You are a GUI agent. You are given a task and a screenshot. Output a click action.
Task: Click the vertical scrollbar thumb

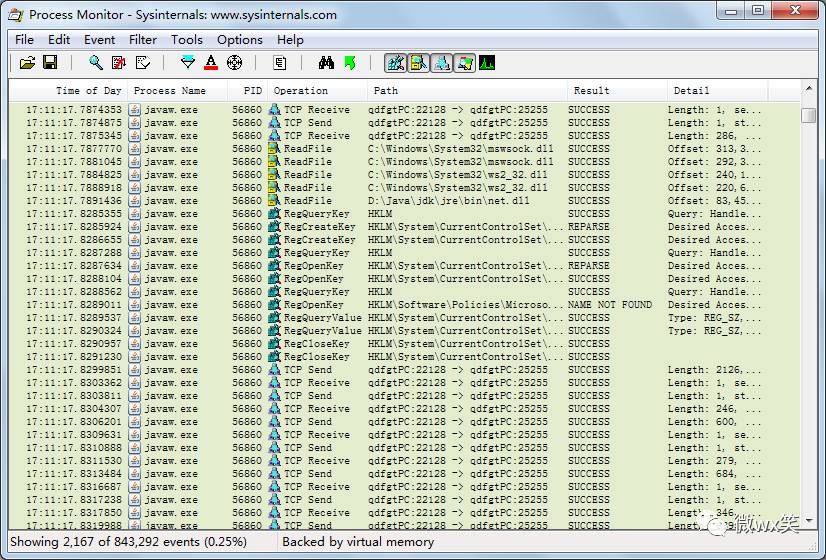(x=809, y=115)
